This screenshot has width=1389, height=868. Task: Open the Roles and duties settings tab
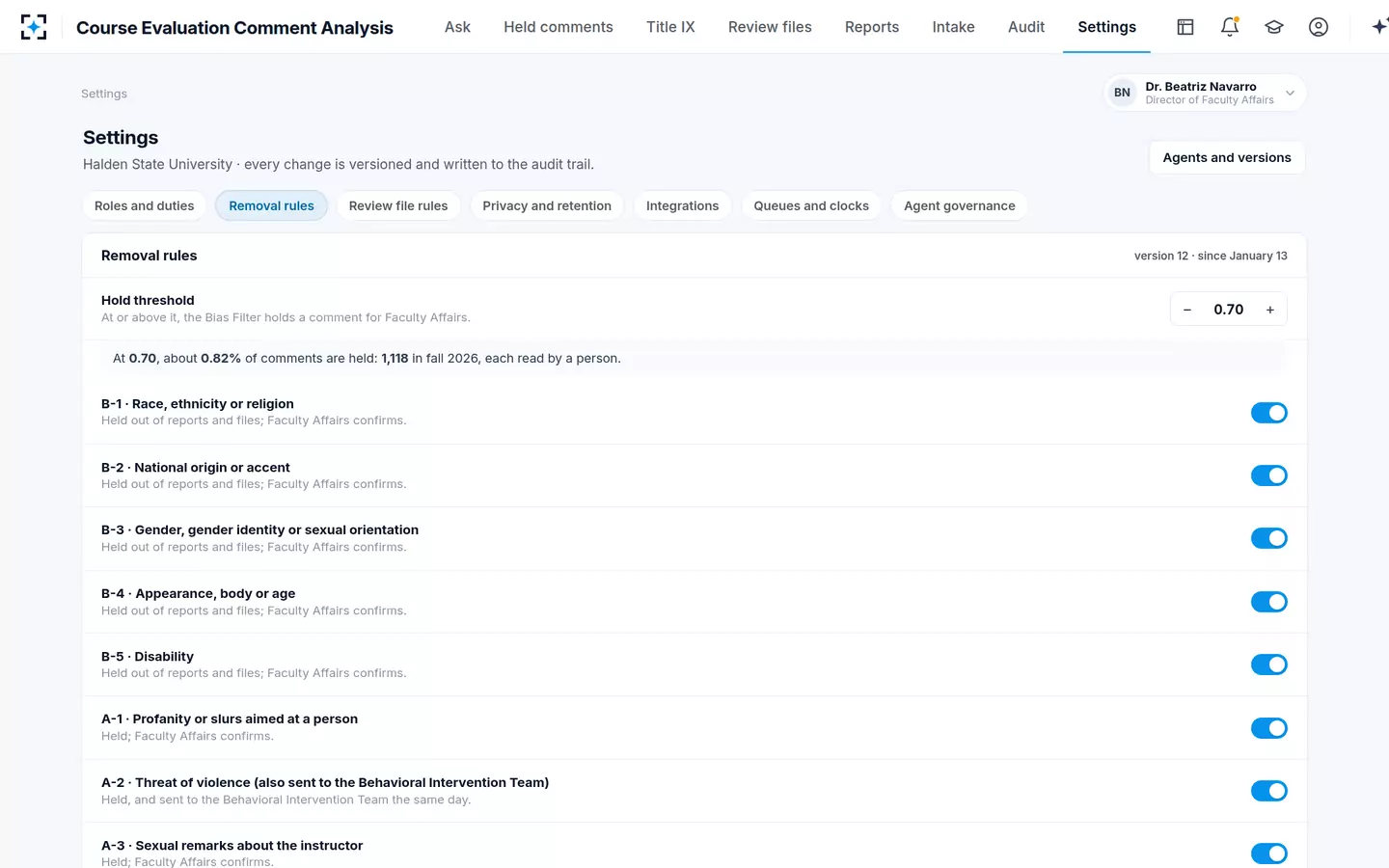pos(145,205)
